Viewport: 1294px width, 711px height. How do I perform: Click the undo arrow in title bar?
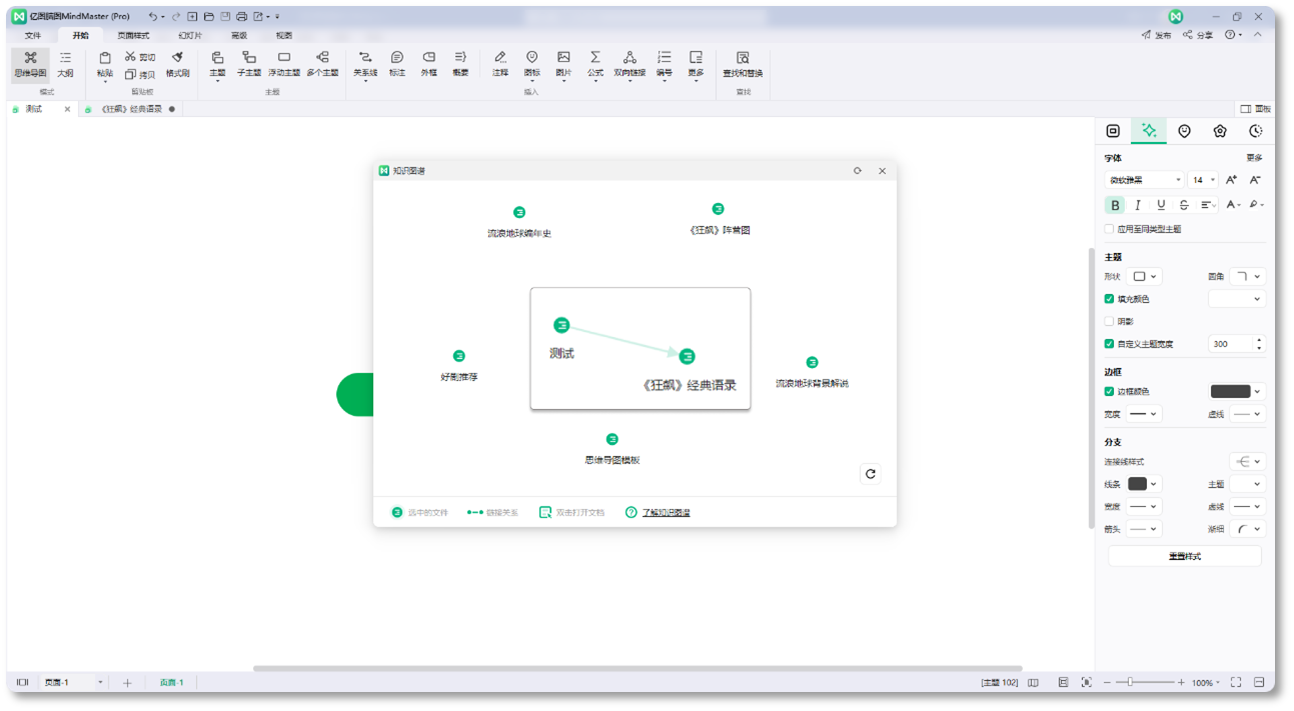153,17
